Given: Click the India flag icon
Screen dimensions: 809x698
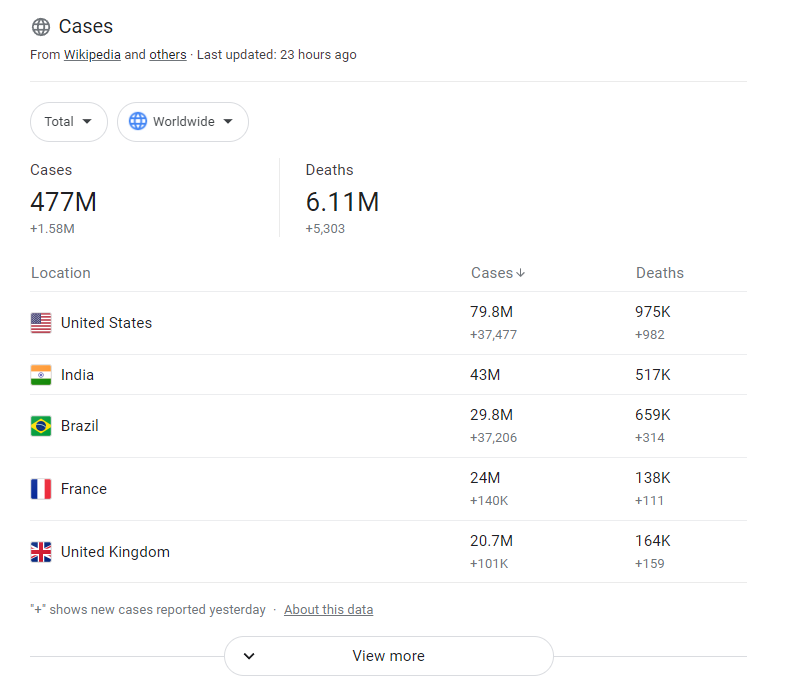Looking at the screenshot, I should [41, 375].
